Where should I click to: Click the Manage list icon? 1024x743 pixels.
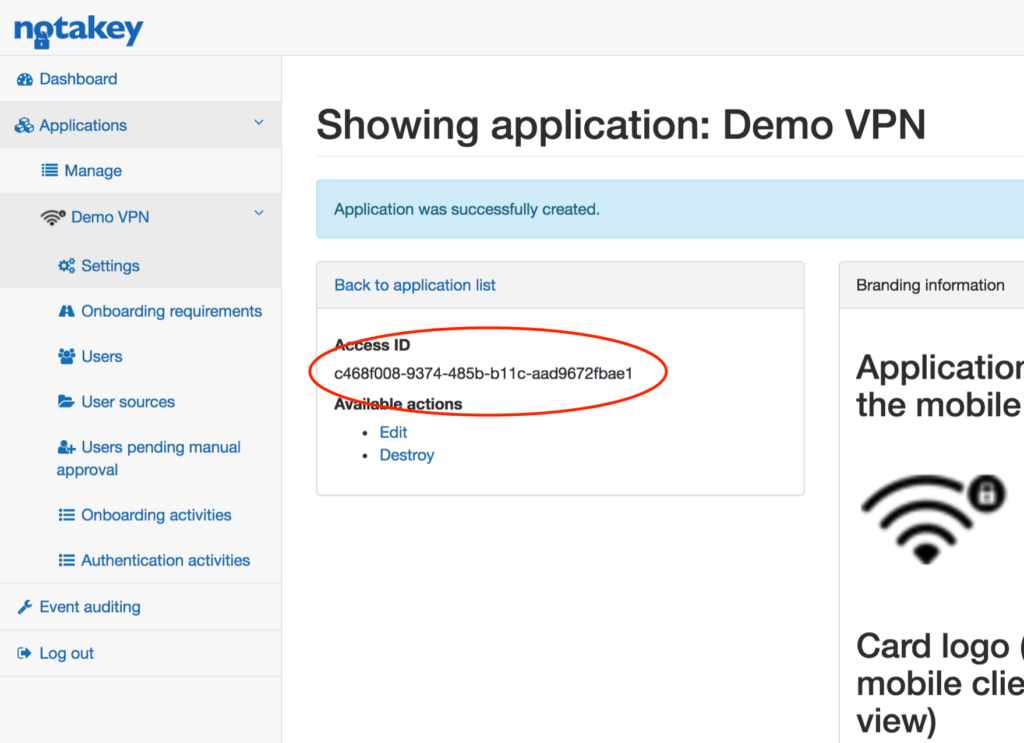49,171
